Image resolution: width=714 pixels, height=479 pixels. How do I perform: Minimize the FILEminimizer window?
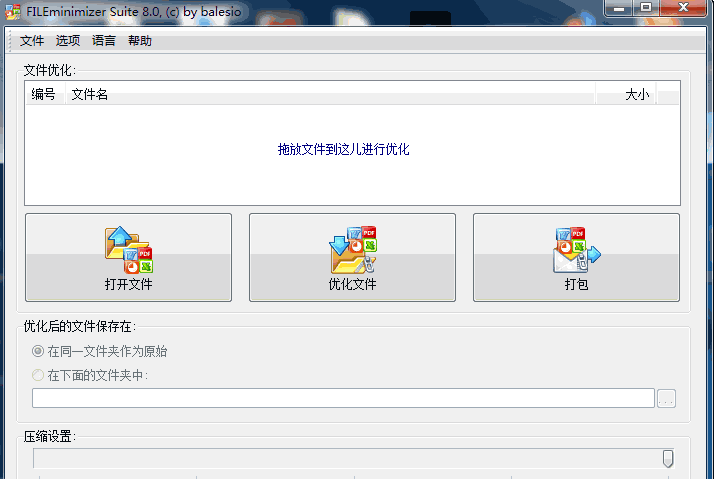pos(618,8)
